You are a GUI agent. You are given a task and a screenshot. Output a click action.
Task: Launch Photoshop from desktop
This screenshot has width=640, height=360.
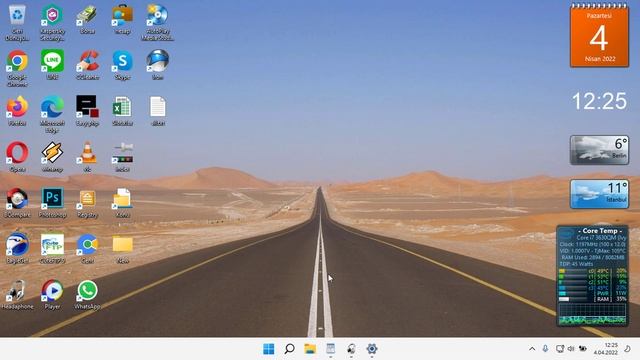(52, 199)
